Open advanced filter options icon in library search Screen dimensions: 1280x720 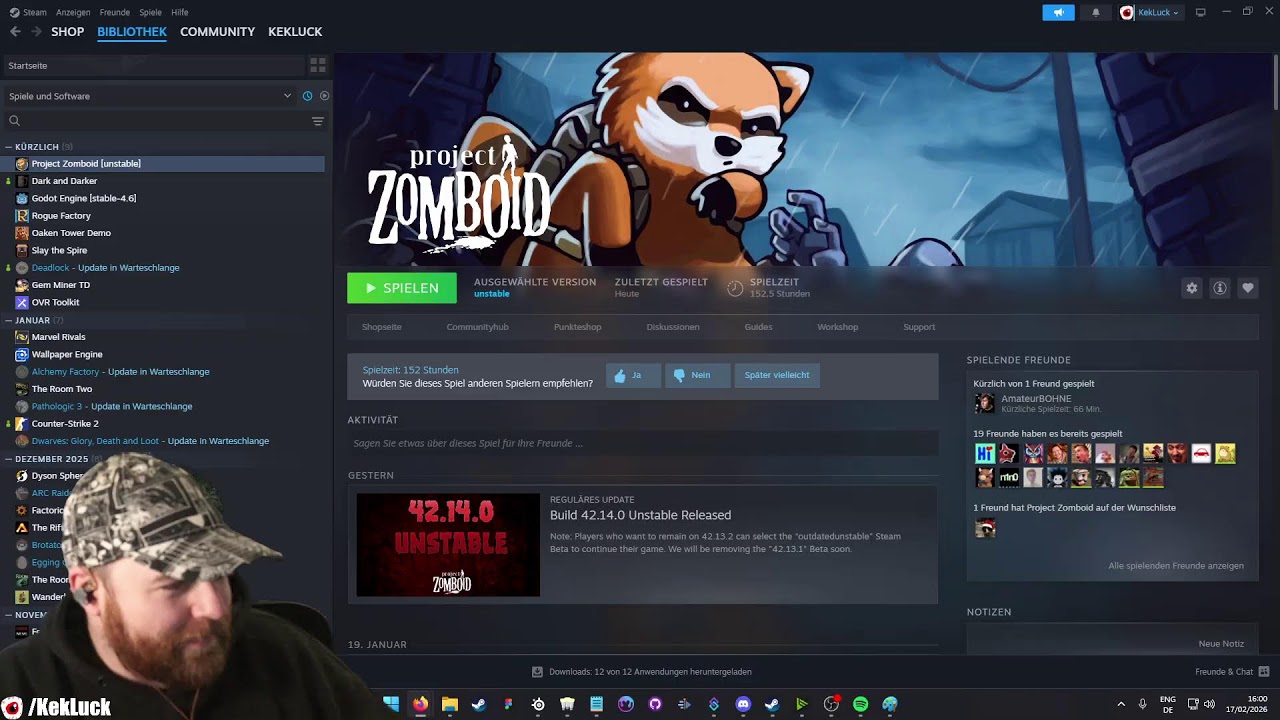(318, 121)
